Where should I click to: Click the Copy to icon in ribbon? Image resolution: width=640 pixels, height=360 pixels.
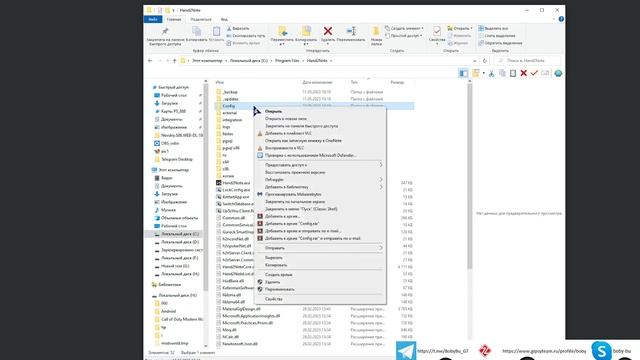tap(306, 31)
